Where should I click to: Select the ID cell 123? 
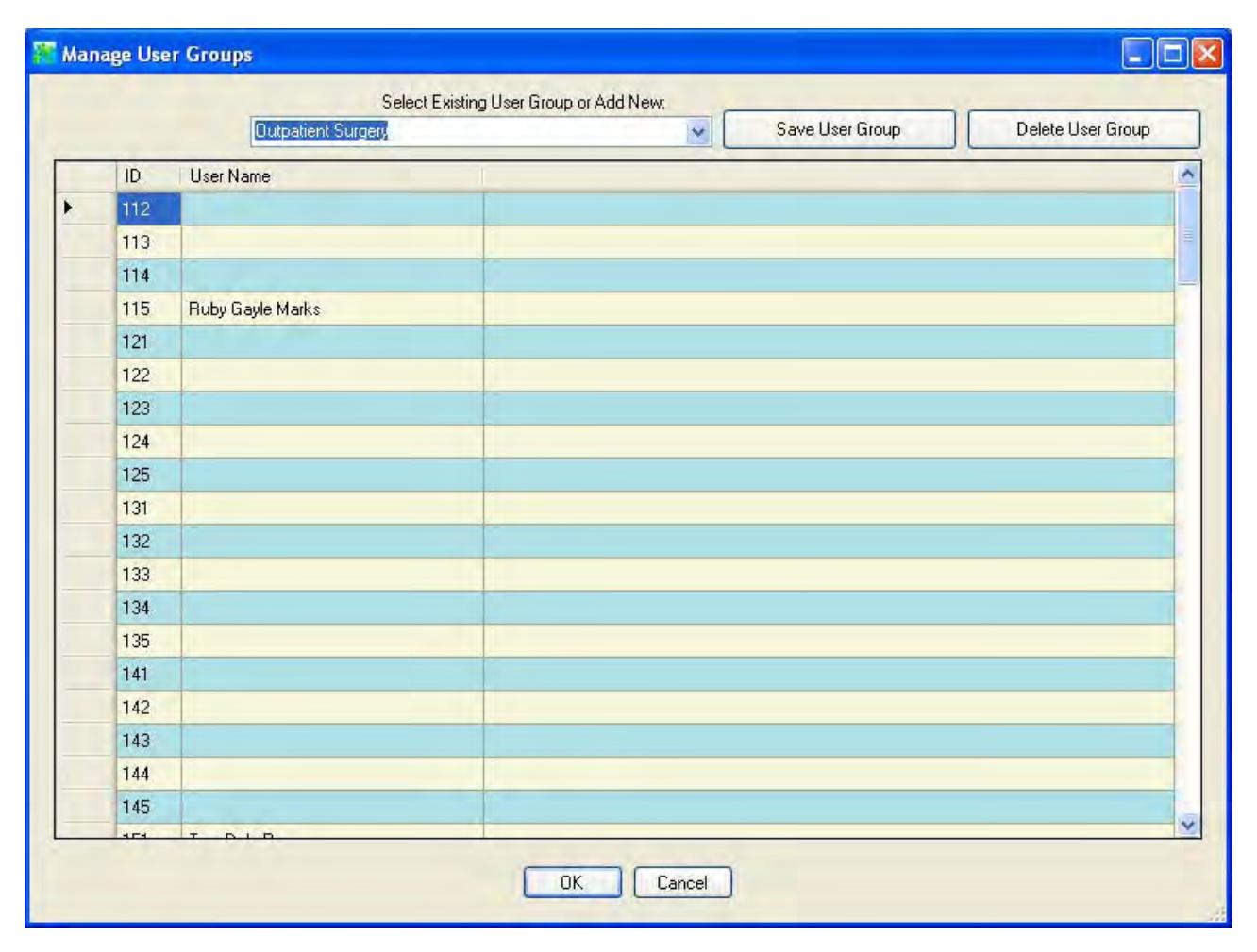pyautogui.click(x=149, y=409)
